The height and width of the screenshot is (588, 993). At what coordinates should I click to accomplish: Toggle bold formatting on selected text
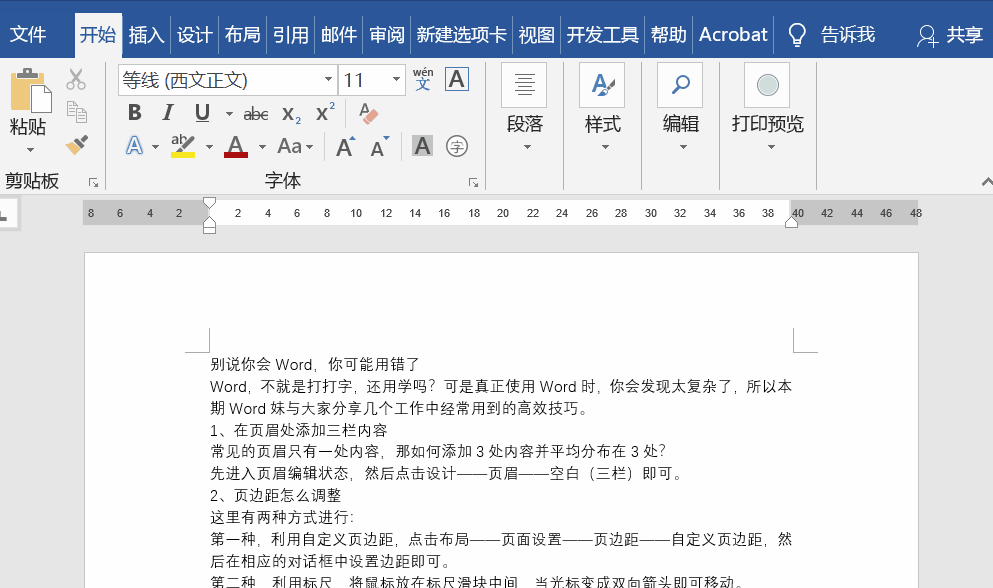click(134, 112)
